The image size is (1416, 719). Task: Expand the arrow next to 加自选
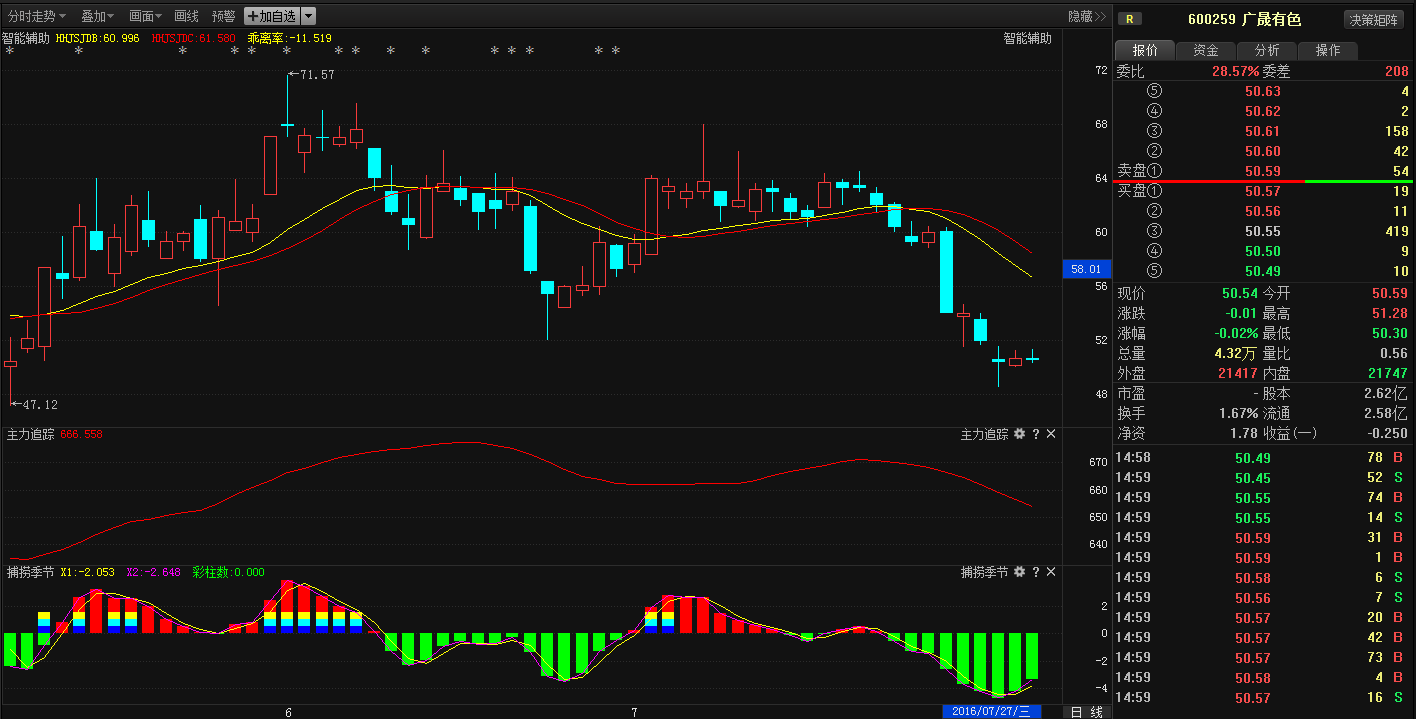click(308, 16)
